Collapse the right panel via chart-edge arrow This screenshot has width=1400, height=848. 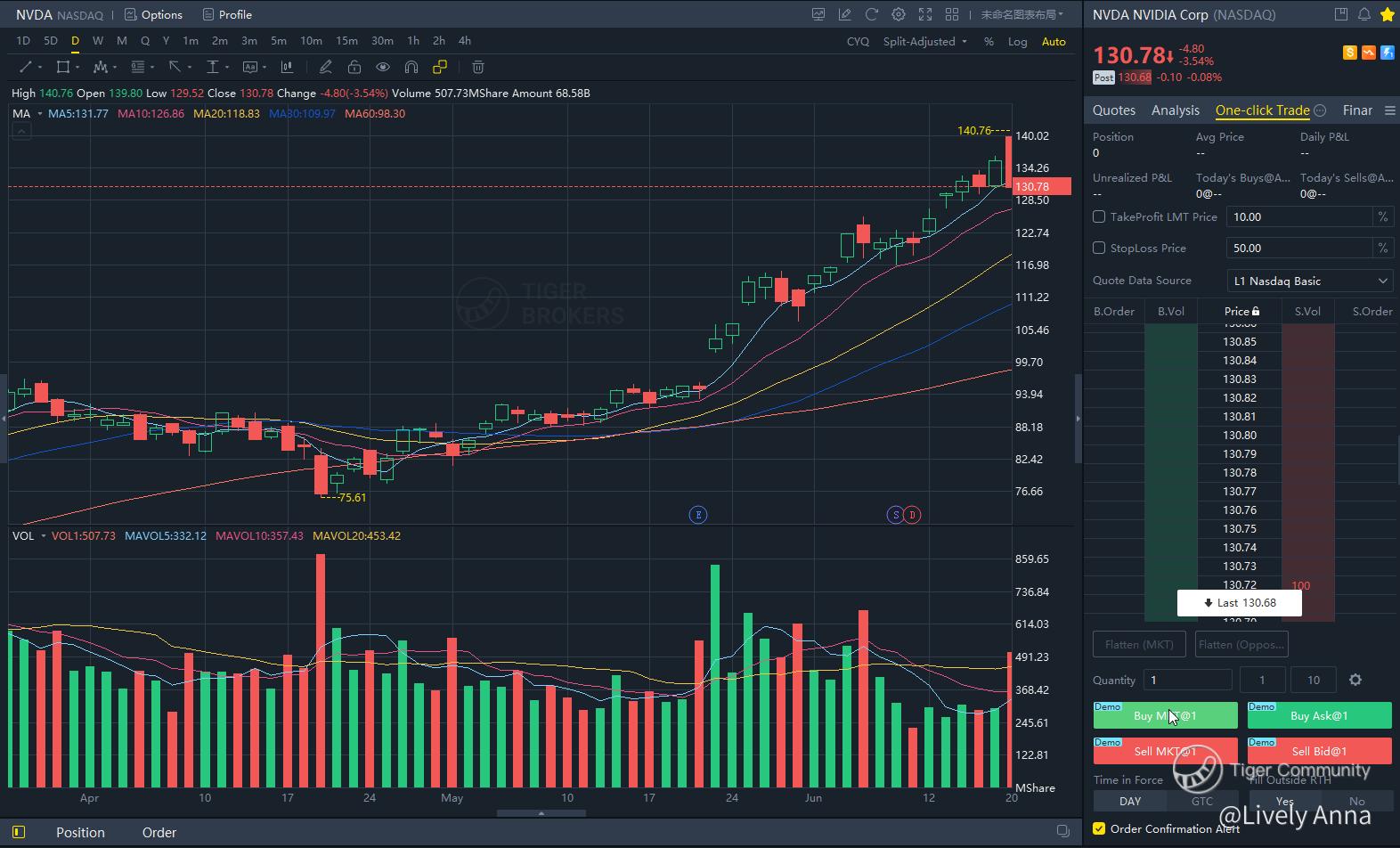click(1078, 419)
